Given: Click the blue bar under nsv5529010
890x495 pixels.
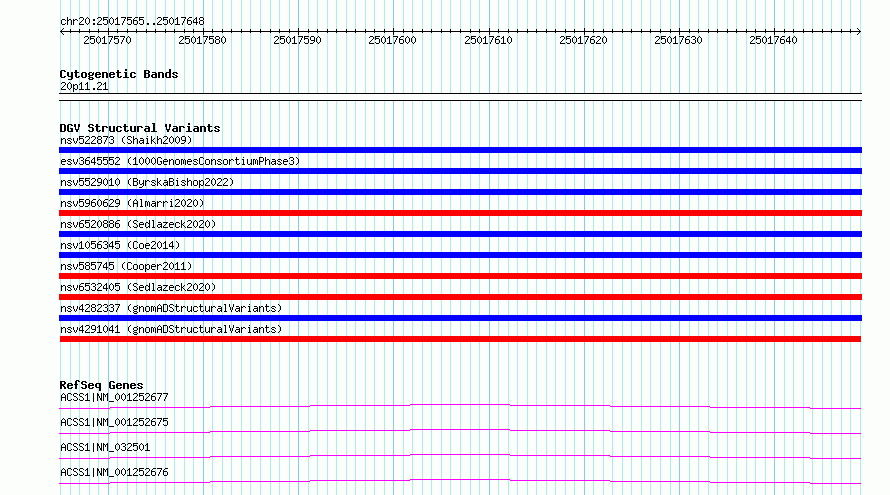Looking at the screenshot, I should pyautogui.click(x=460, y=192).
